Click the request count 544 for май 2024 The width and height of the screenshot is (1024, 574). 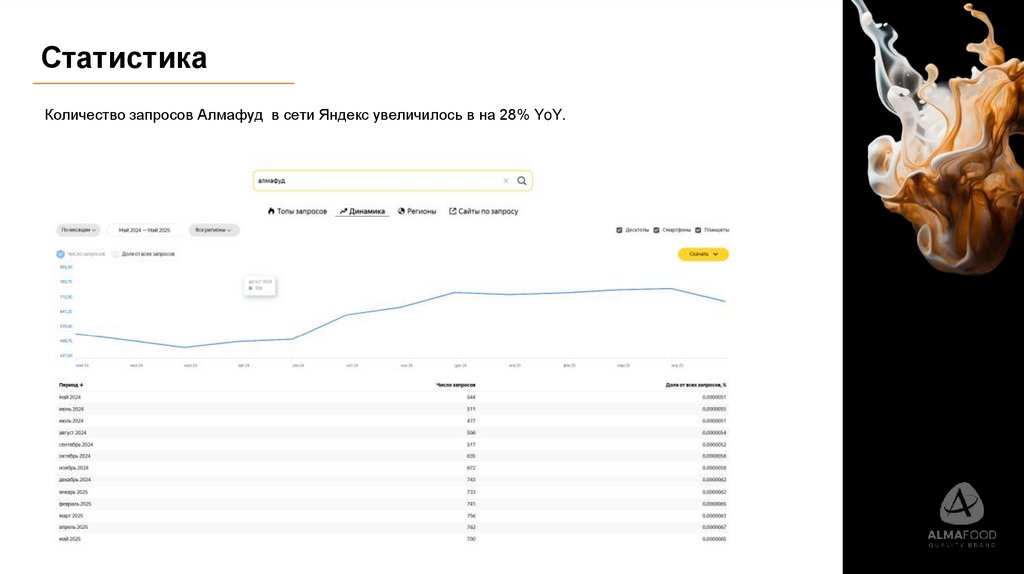471,397
